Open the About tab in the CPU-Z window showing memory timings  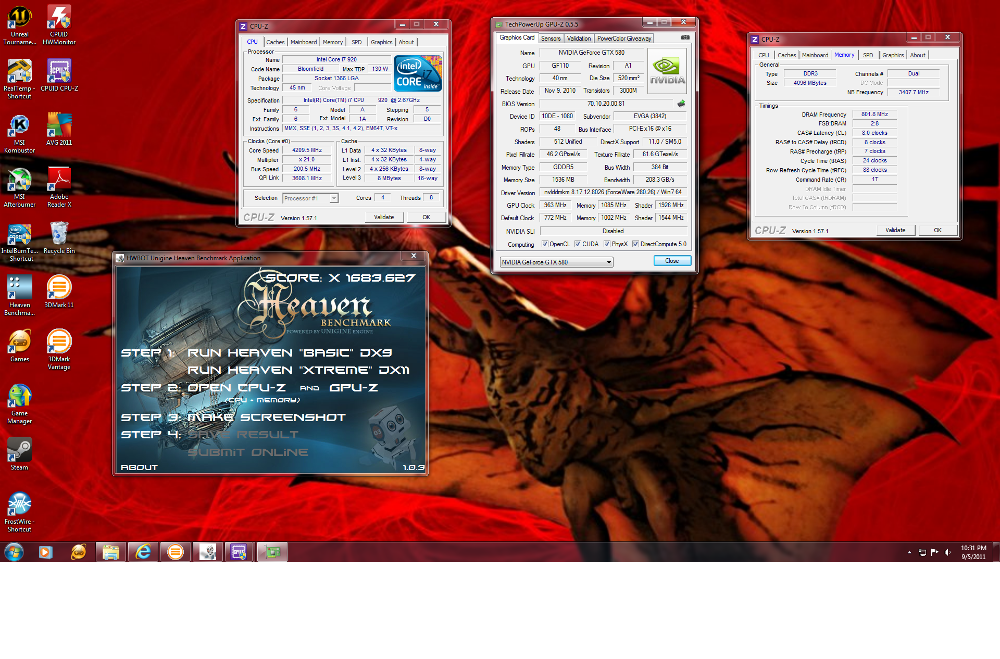pyautogui.click(x=917, y=56)
